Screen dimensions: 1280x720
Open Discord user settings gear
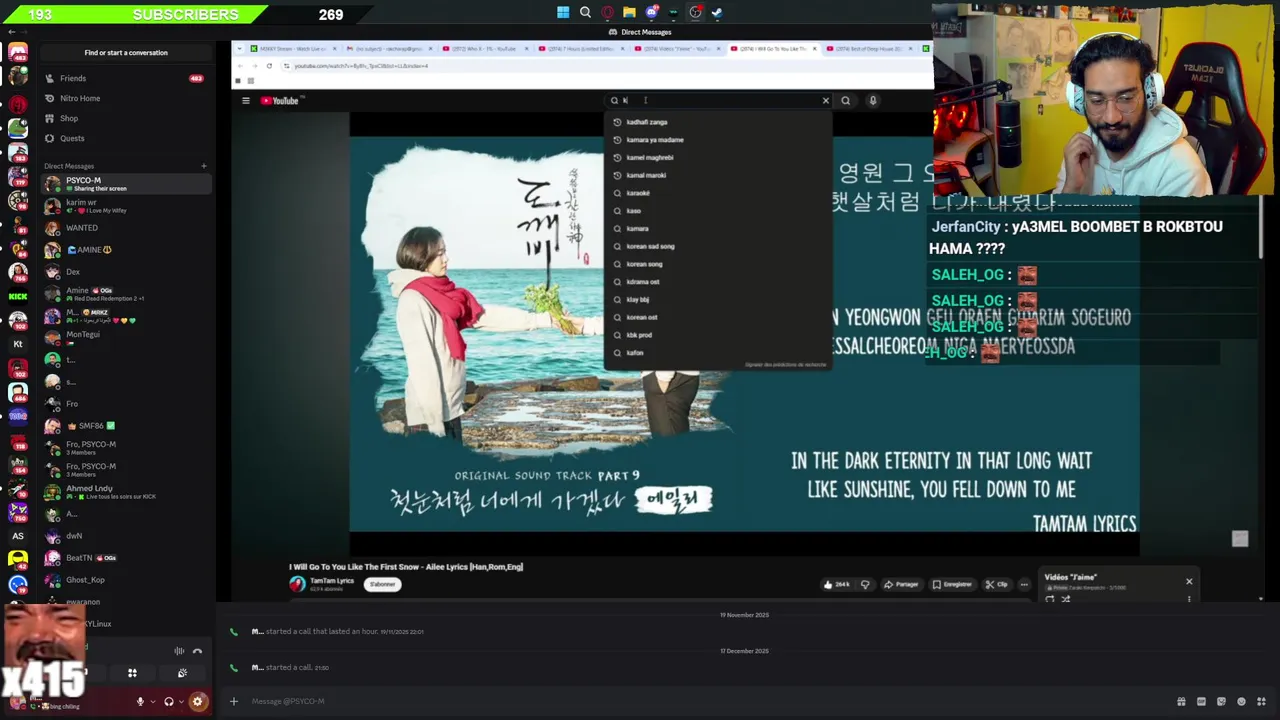(197, 702)
